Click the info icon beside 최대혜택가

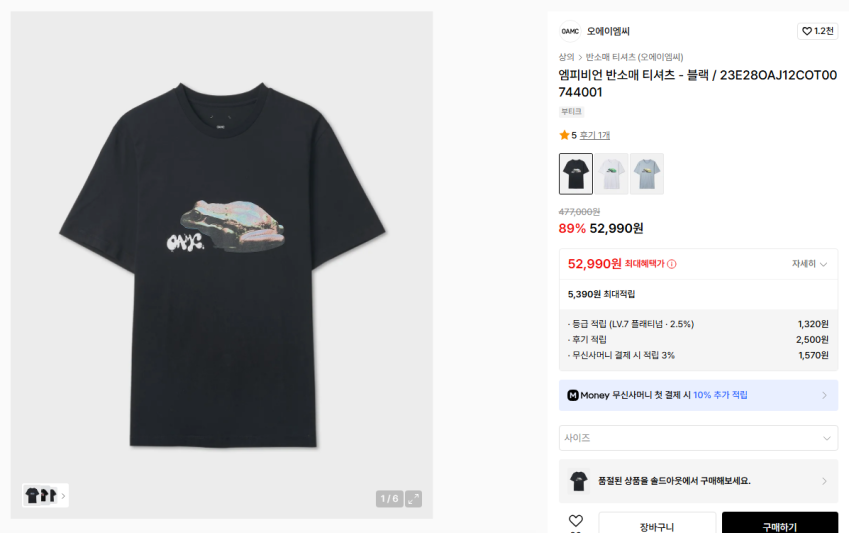pos(672,264)
